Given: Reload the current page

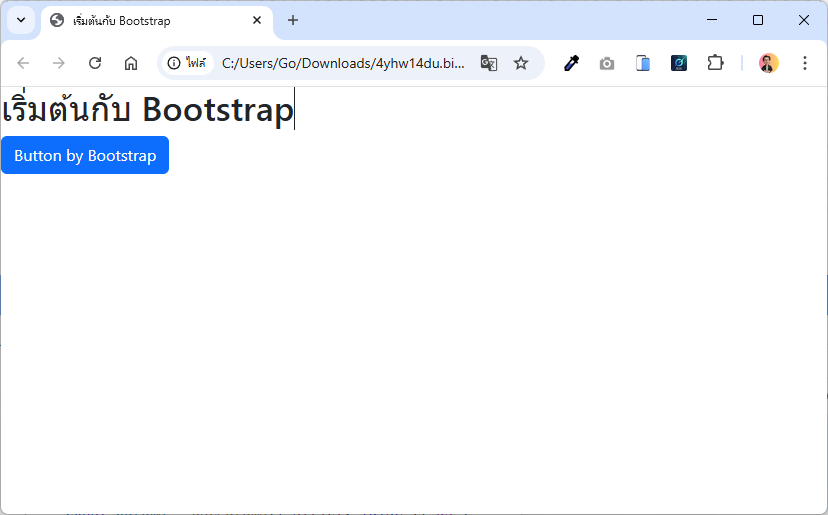Looking at the screenshot, I should pyautogui.click(x=95, y=63).
